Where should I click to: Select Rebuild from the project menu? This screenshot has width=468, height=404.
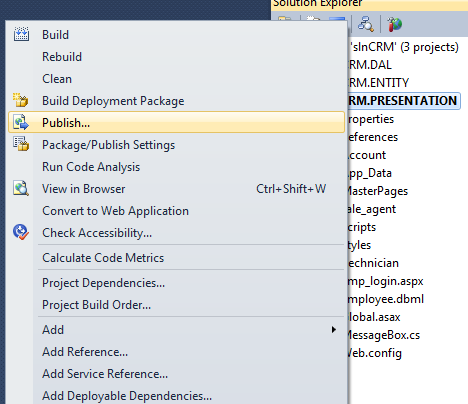(x=62, y=57)
